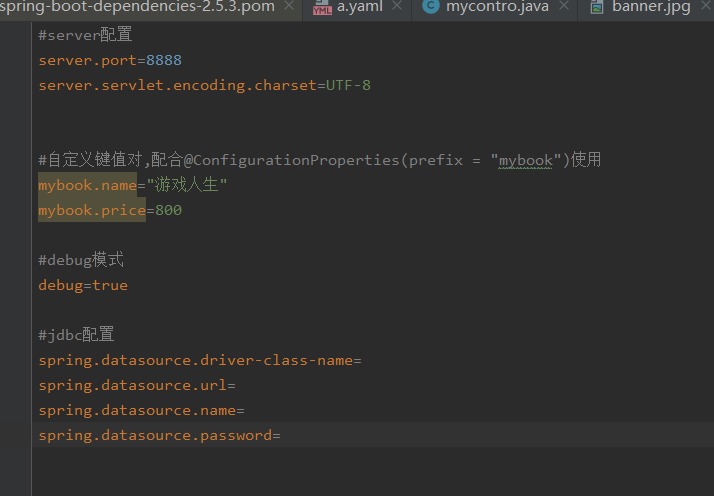Close the a.yaml tab
Screen dimensions: 714x496
[397, 5]
